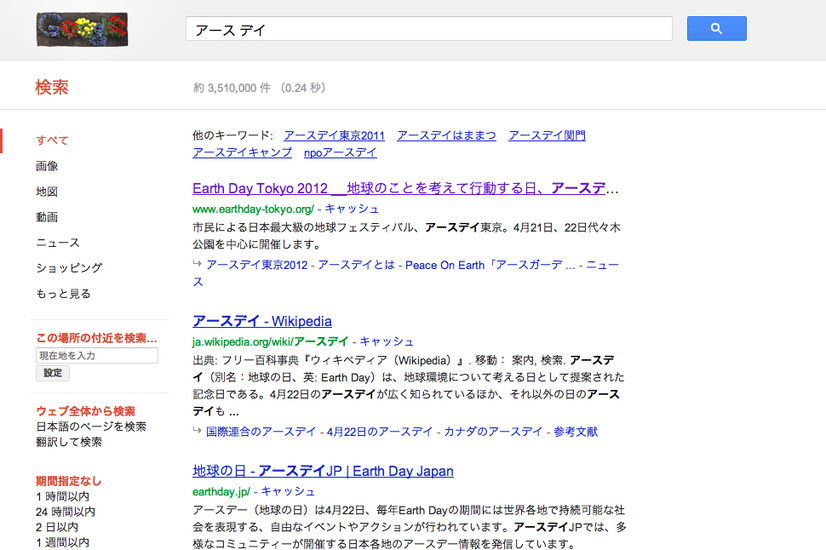Open sitelink カナダのアースデイ
This screenshot has height=550, width=826.
click(493, 431)
